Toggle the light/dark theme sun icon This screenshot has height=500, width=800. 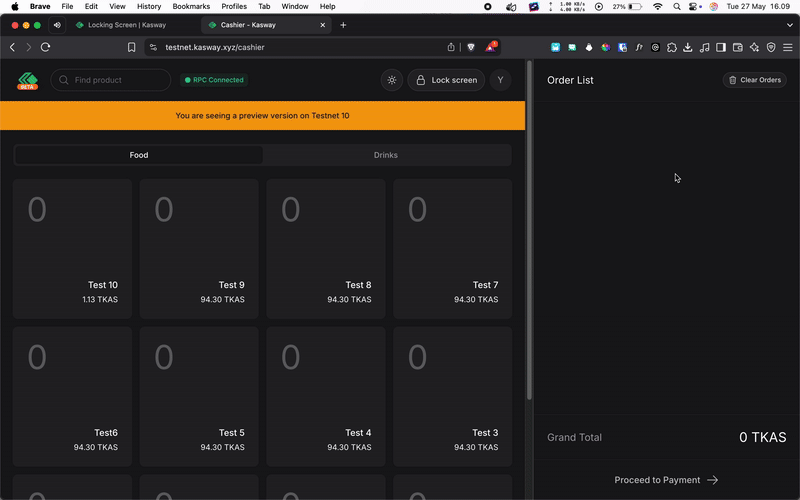pyautogui.click(x=392, y=80)
